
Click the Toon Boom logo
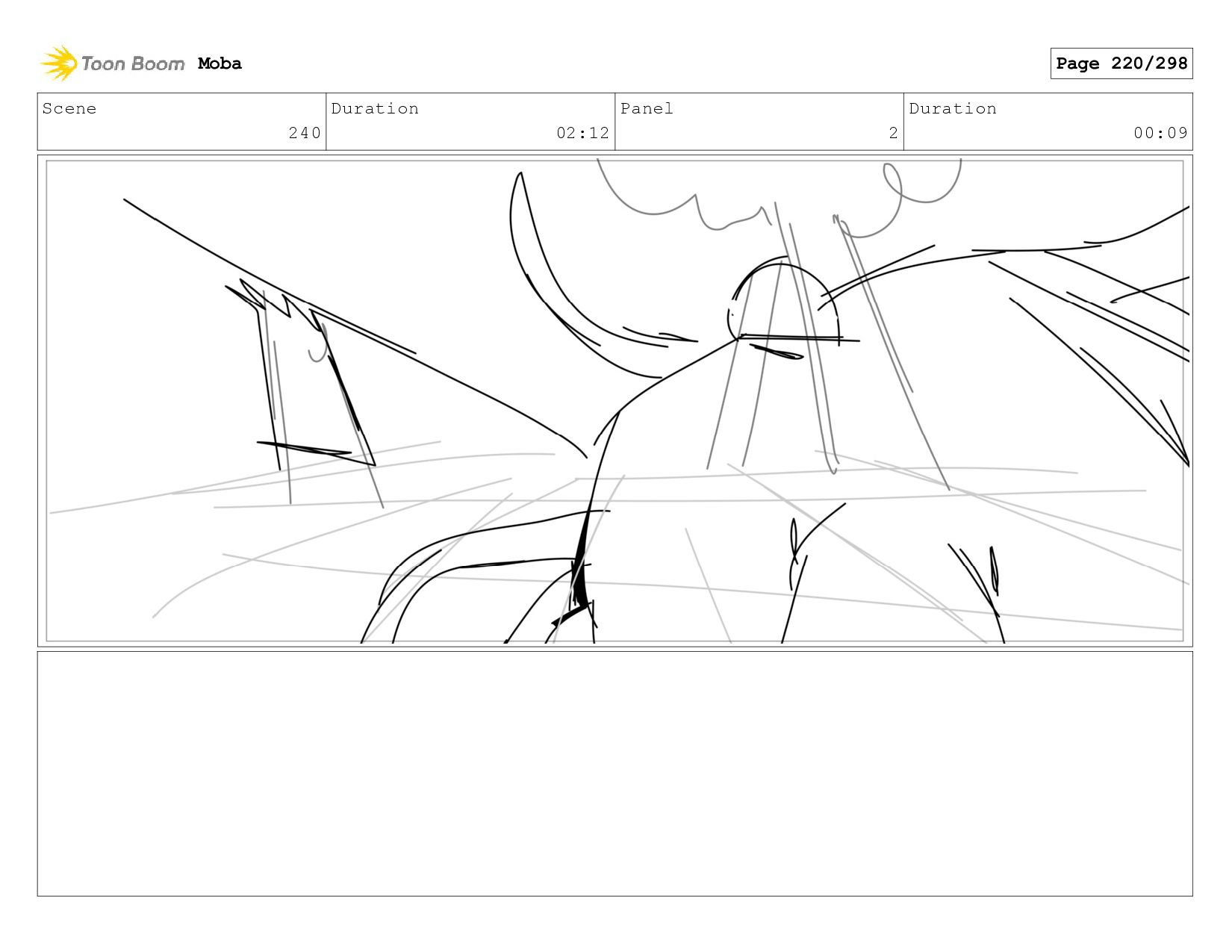tap(112, 63)
